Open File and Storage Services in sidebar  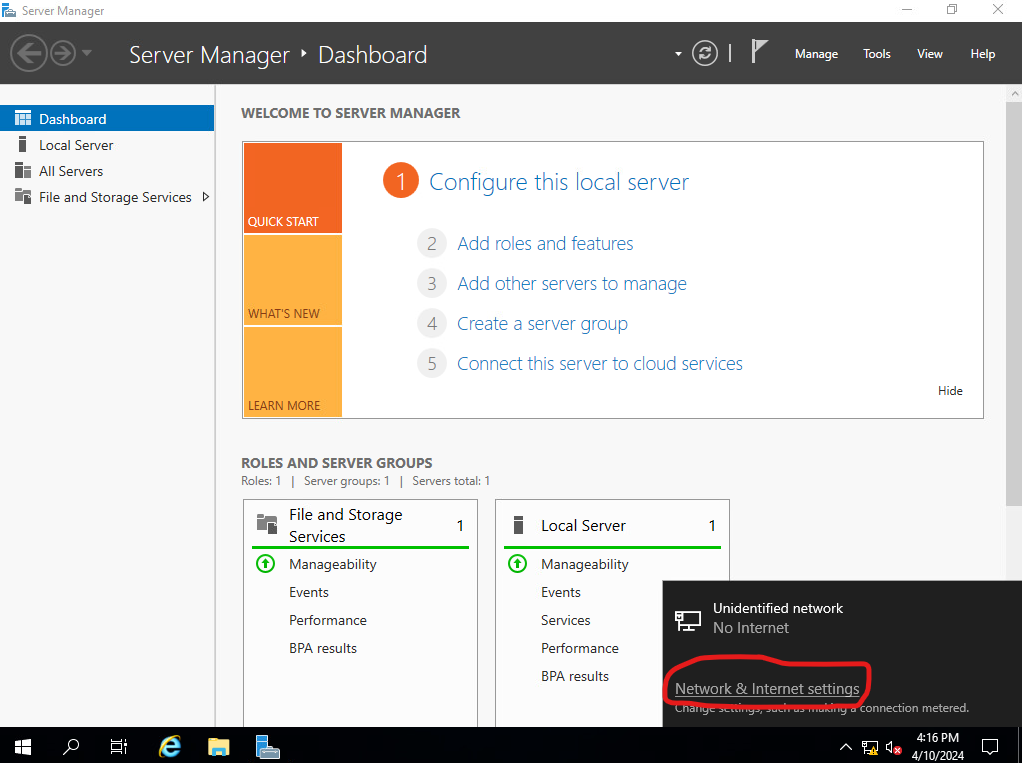point(107,197)
